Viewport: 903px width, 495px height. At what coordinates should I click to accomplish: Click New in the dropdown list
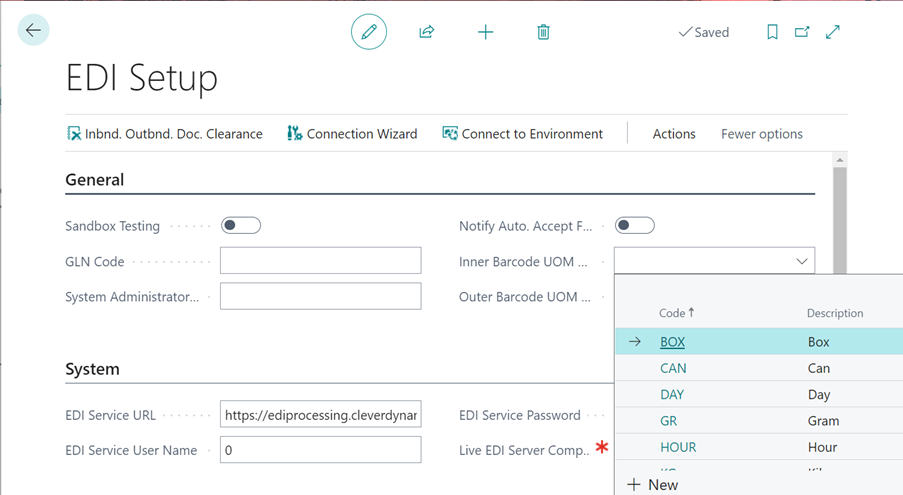[x=652, y=485]
